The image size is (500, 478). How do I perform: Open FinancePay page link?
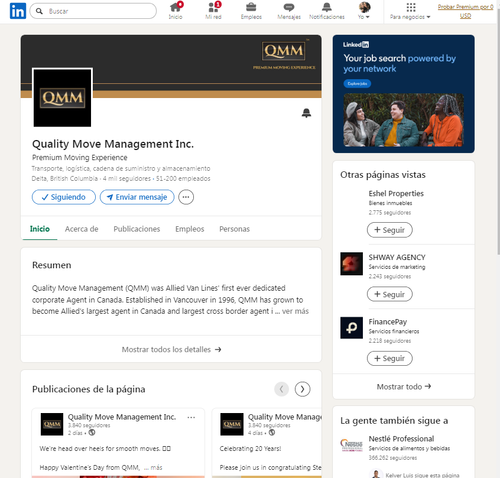click(388, 322)
